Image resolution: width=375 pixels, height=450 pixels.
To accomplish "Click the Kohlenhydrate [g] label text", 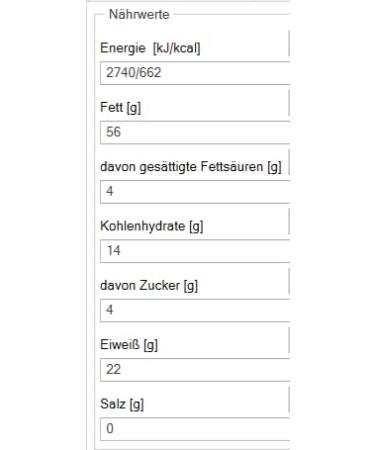I will point(152,226).
